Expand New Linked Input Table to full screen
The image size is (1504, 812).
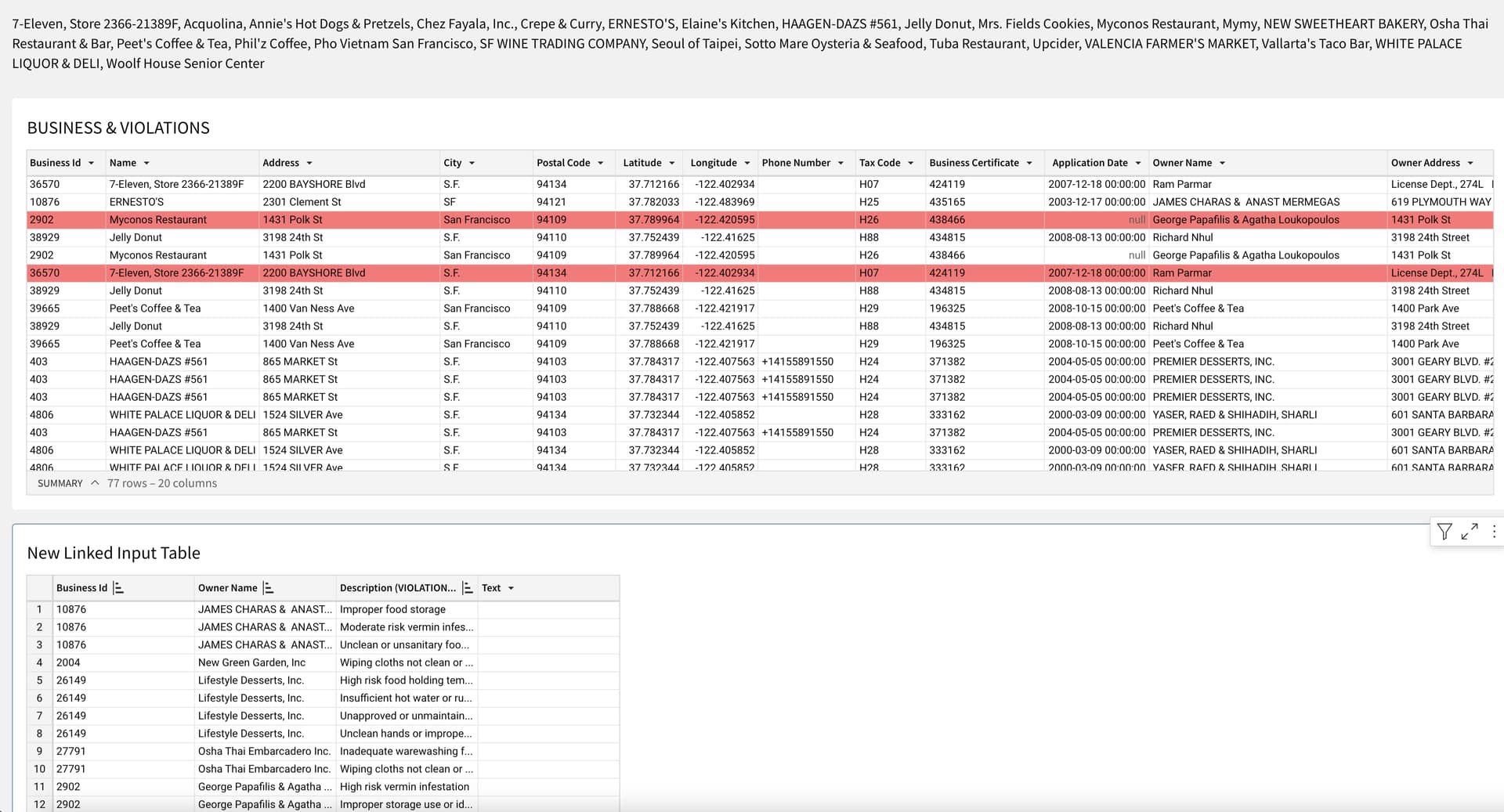point(1470,532)
